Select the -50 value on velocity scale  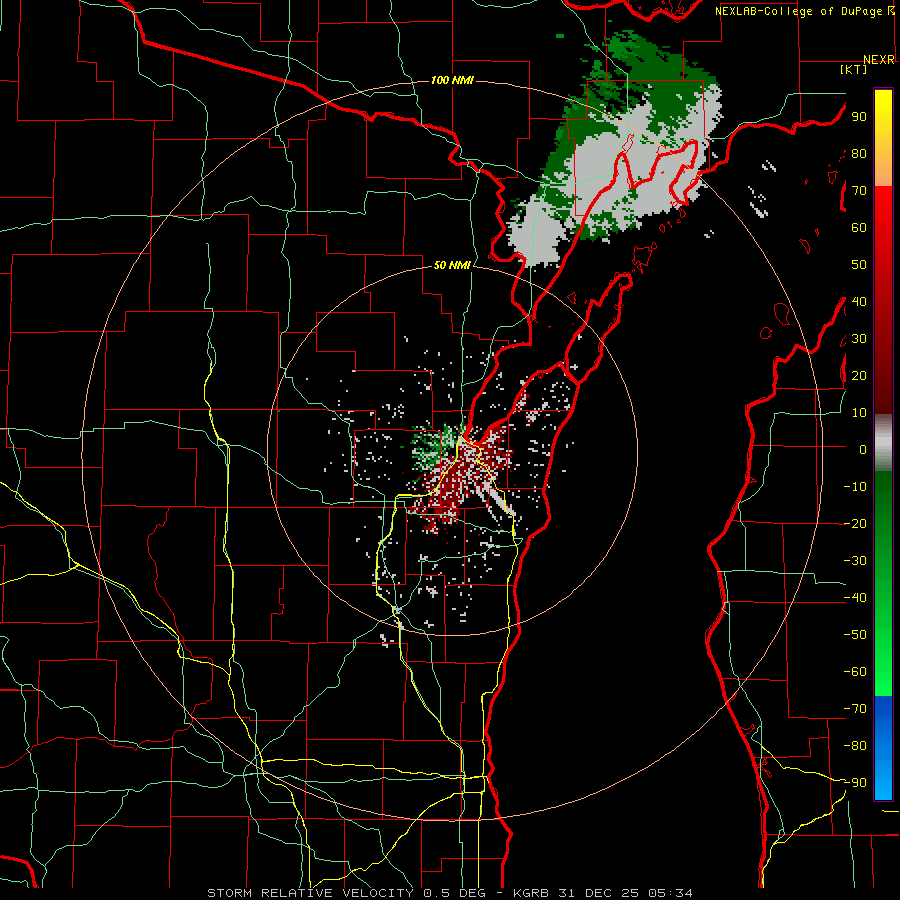tap(855, 635)
